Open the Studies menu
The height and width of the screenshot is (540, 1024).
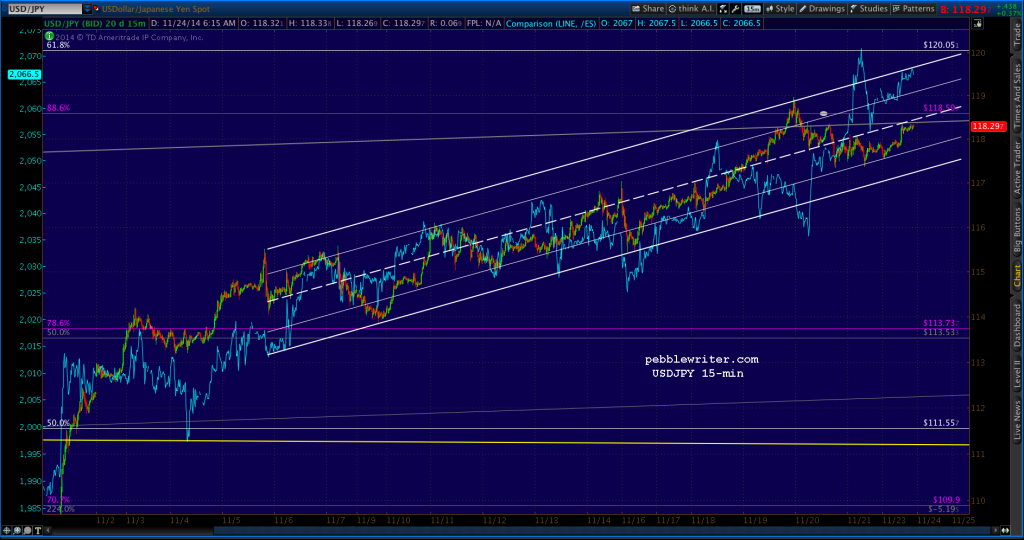(869, 8)
